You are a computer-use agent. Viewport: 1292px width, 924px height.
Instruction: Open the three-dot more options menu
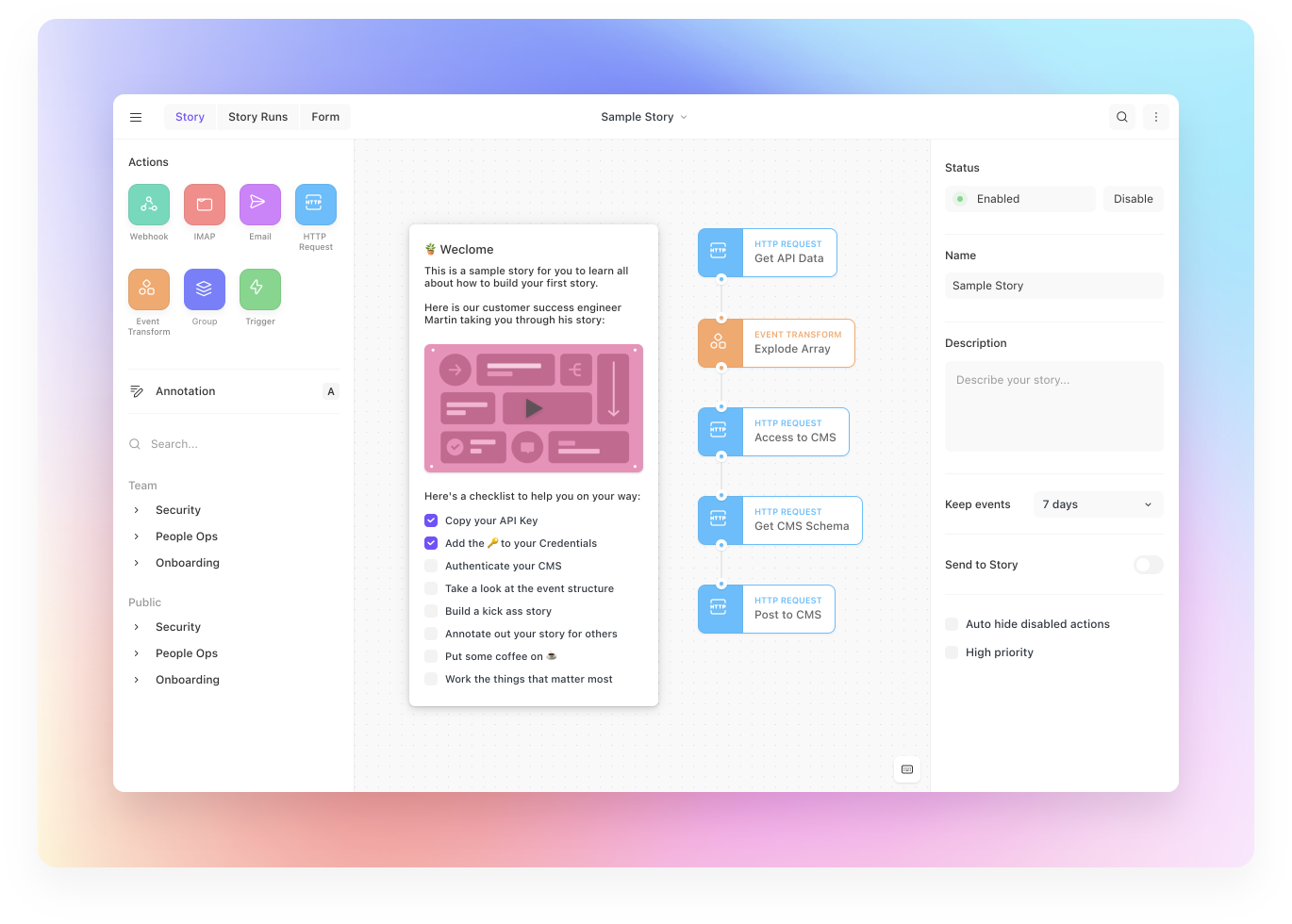click(1156, 117)
